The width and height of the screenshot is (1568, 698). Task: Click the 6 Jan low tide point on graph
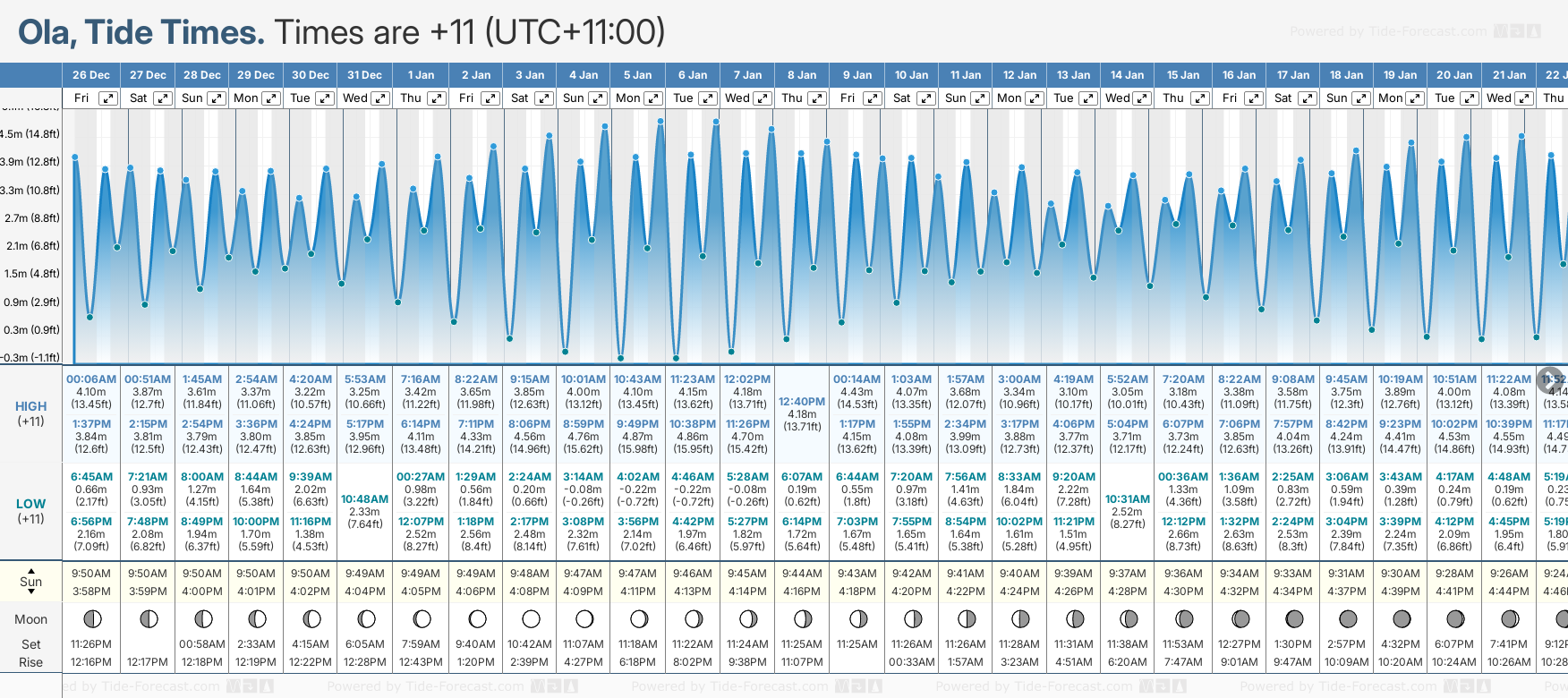[677, 359]
